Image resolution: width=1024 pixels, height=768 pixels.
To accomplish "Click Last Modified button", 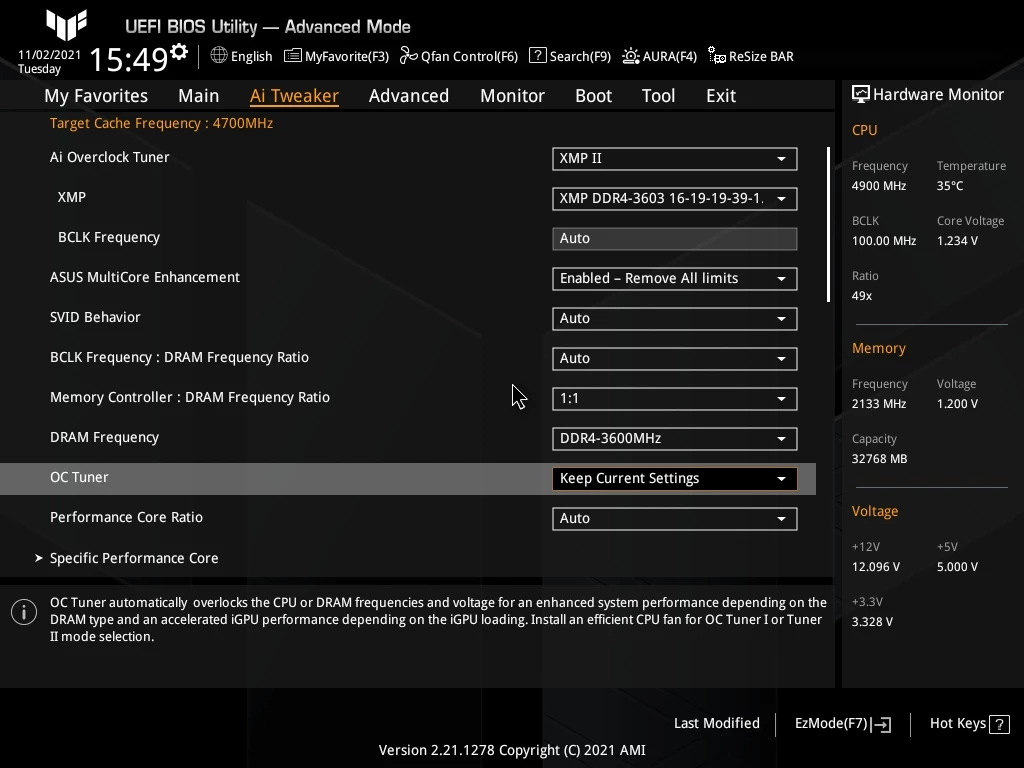I will coord(716,724).
